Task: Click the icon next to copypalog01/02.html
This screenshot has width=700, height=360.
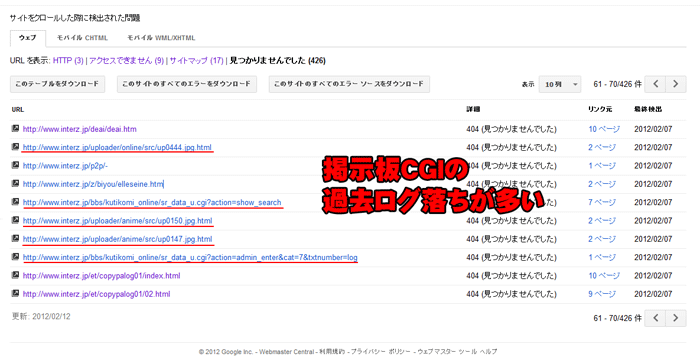Action: pyautogui.click(x=16, y=293)
